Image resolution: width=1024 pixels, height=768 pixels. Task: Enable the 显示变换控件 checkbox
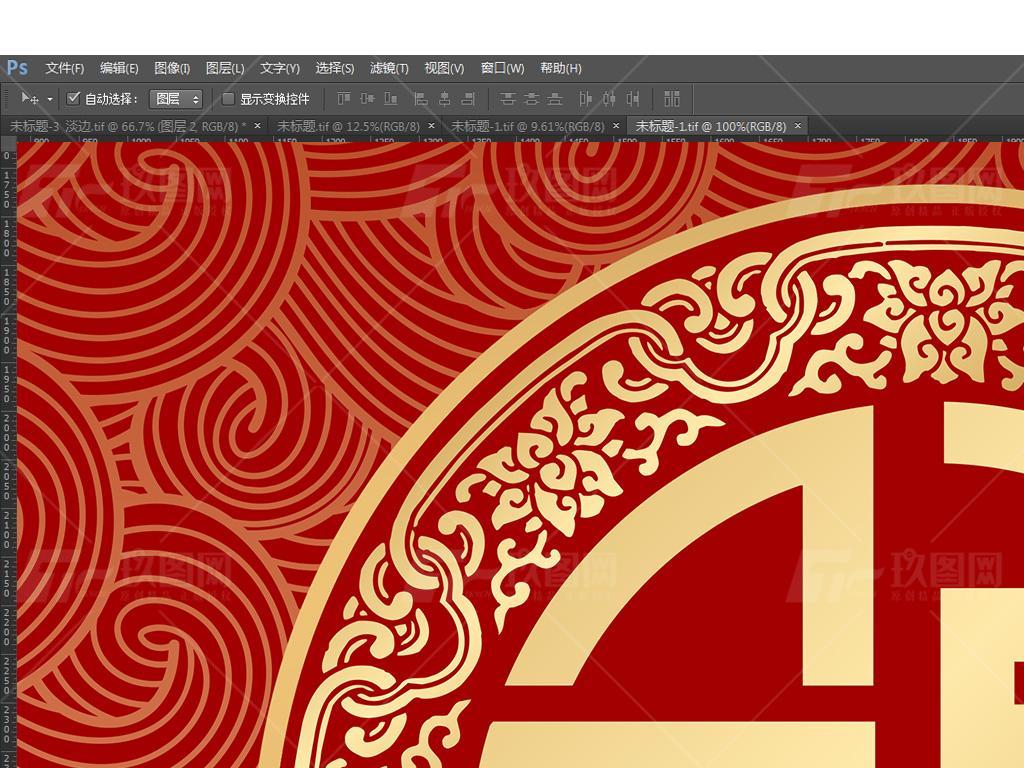point(228,99)
